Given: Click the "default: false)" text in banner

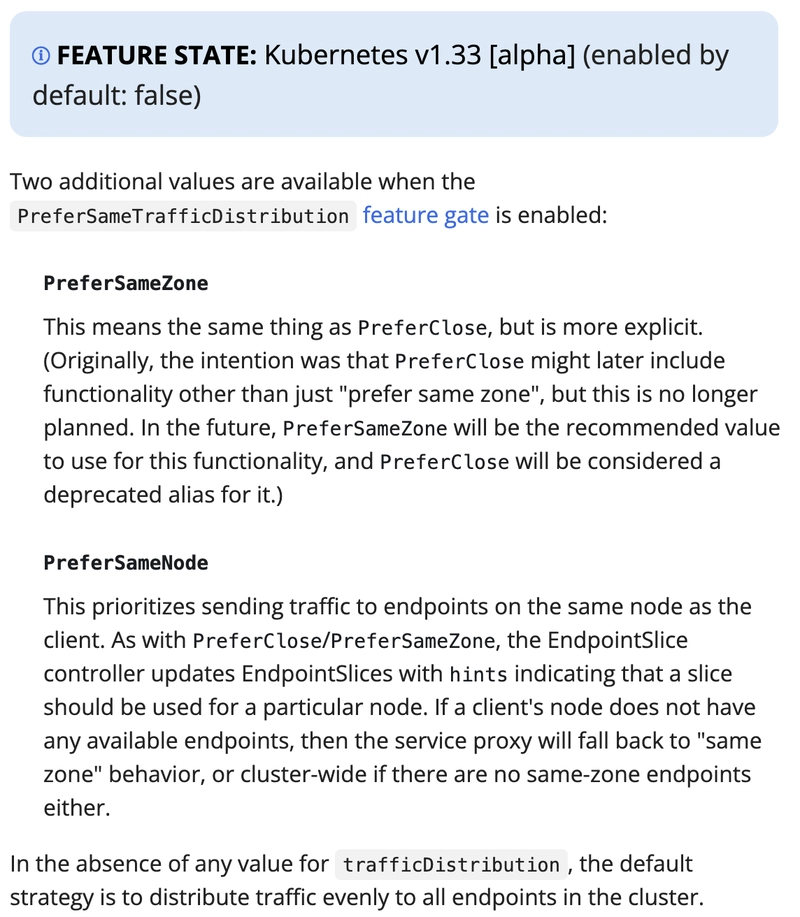Looking at the screenshot, I should (116, 96).
